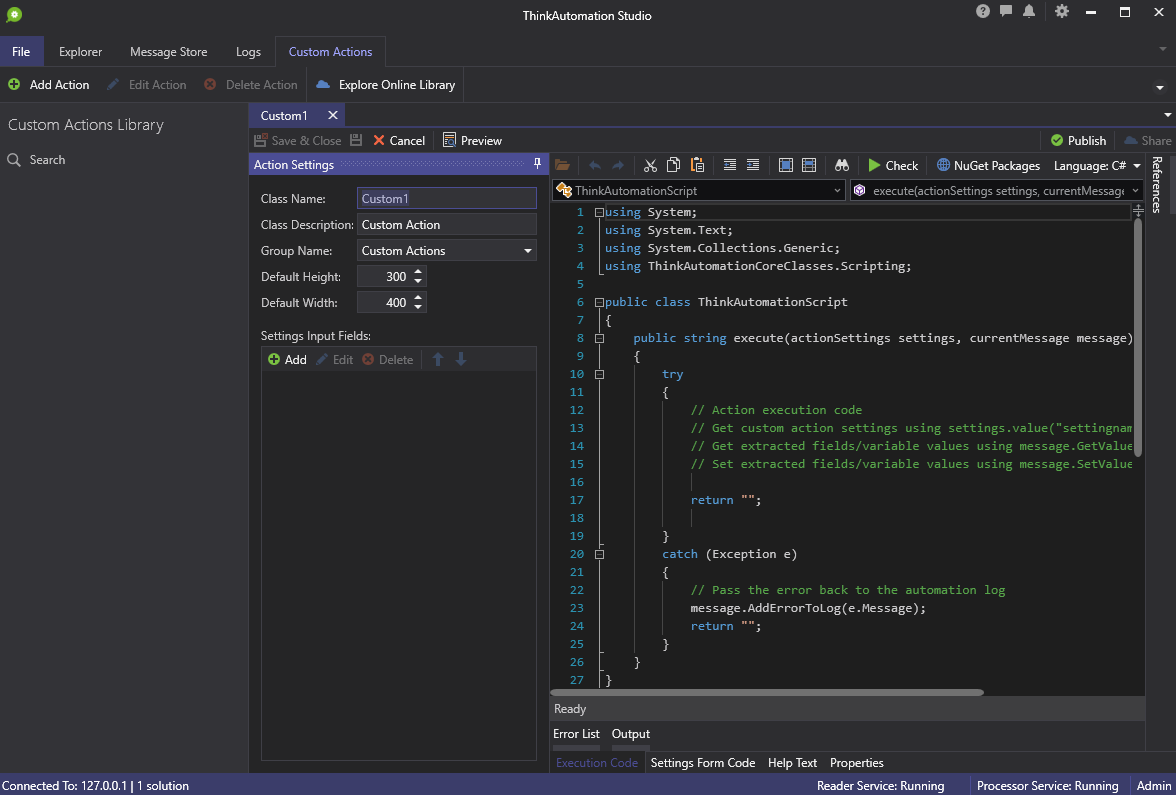Open the Output tab
The image size is (1176, 795).
click(x=631, y=734)
